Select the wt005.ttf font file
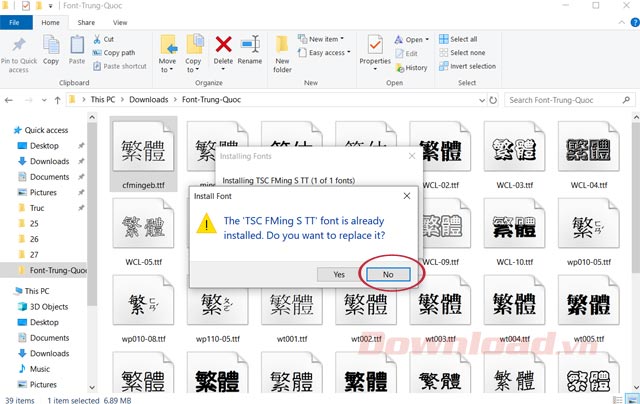 click(x=589, y=308)
